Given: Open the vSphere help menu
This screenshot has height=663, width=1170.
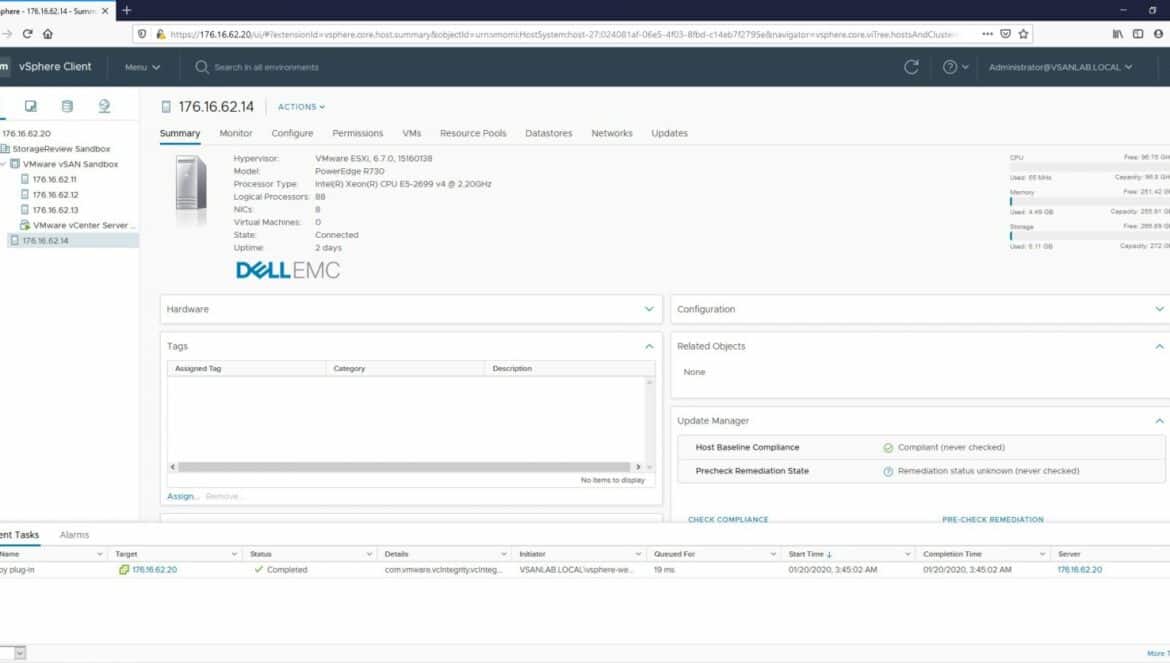Looking at the screenshot, I should tap(955, 67).
